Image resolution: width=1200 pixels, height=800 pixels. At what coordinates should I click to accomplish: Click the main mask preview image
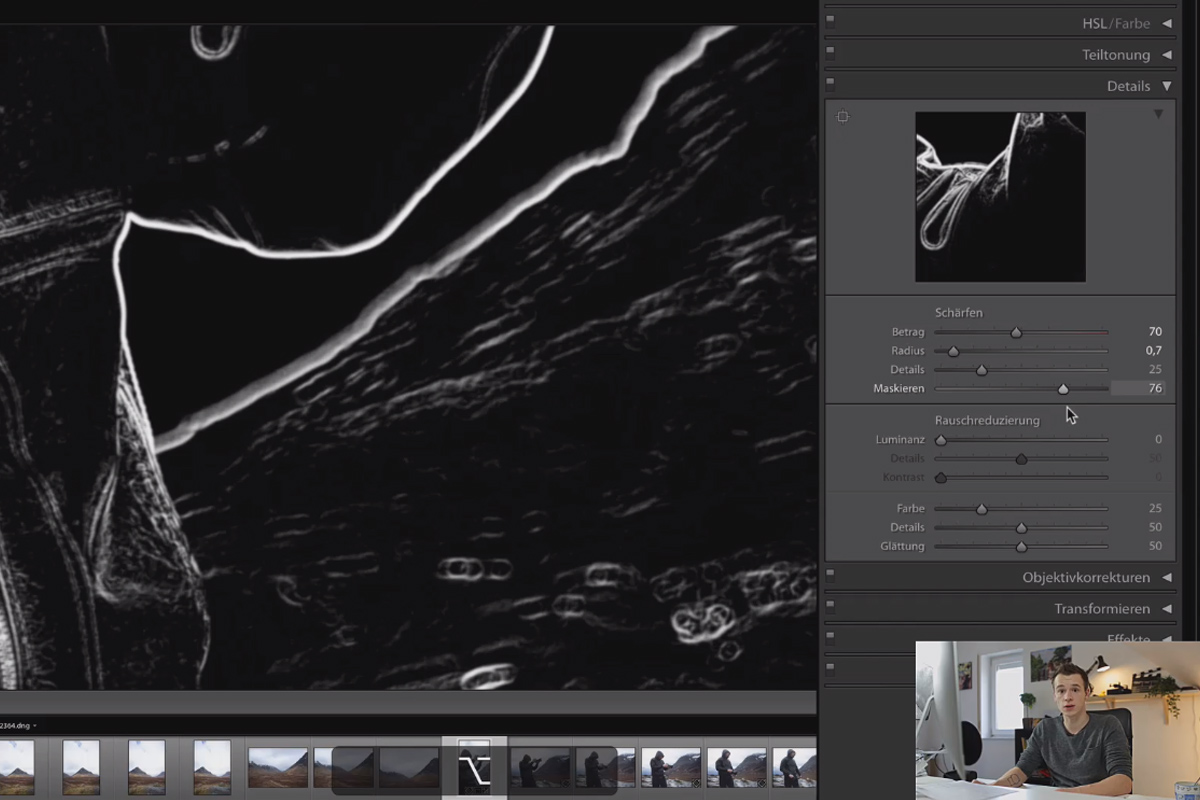[408, 356]
